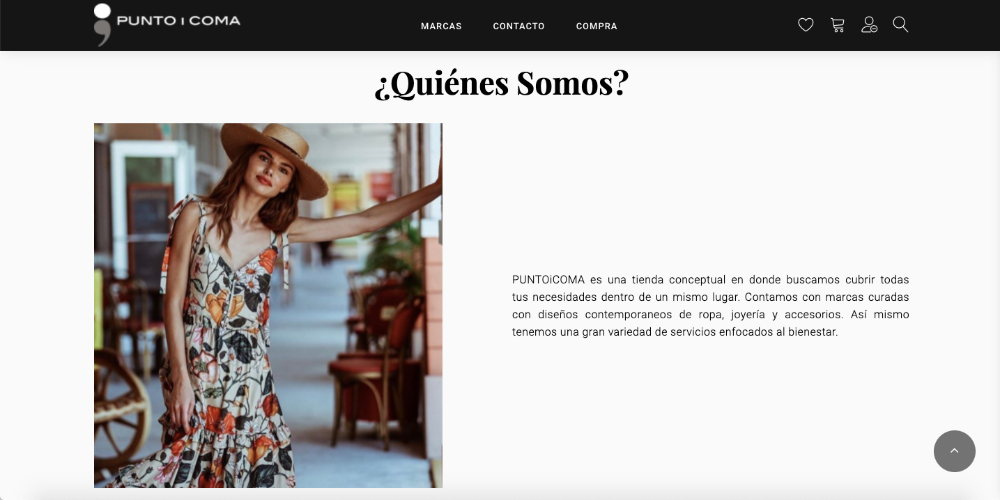Open the COMPRA menu item
Viewport: 1000px width, 500px height.
(x=596, y=26)
